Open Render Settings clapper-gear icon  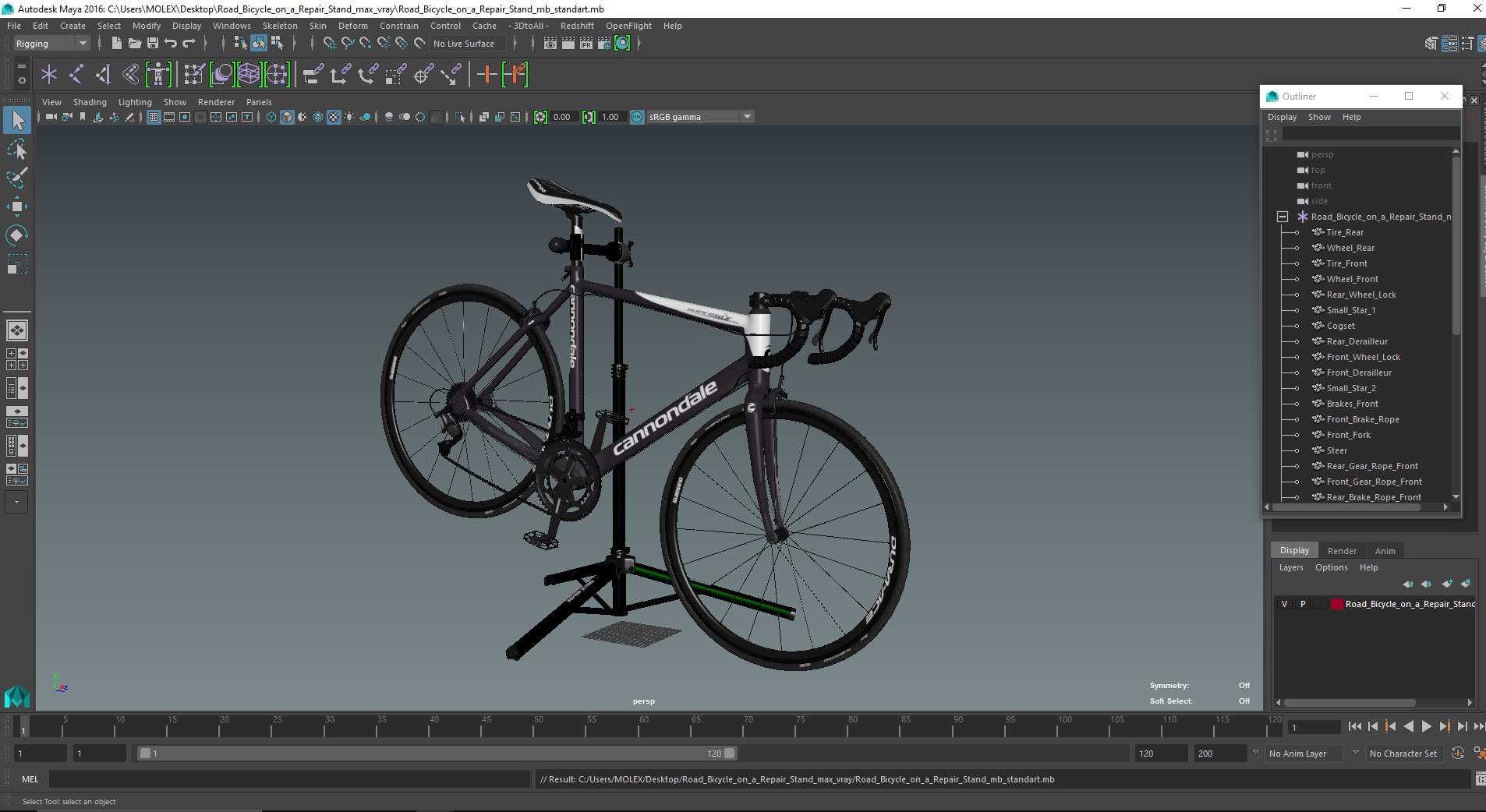point(604,44)
